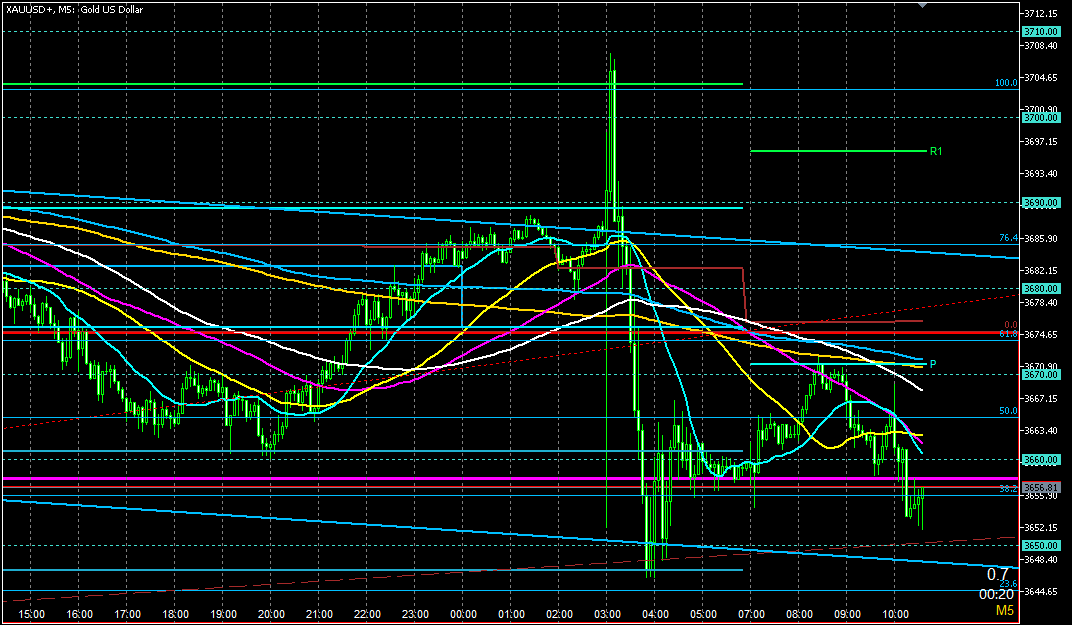Screen dimensions: 1072x625
Task: Click the 50.0 Fibonacci level label
Action: click(1008, 410)
